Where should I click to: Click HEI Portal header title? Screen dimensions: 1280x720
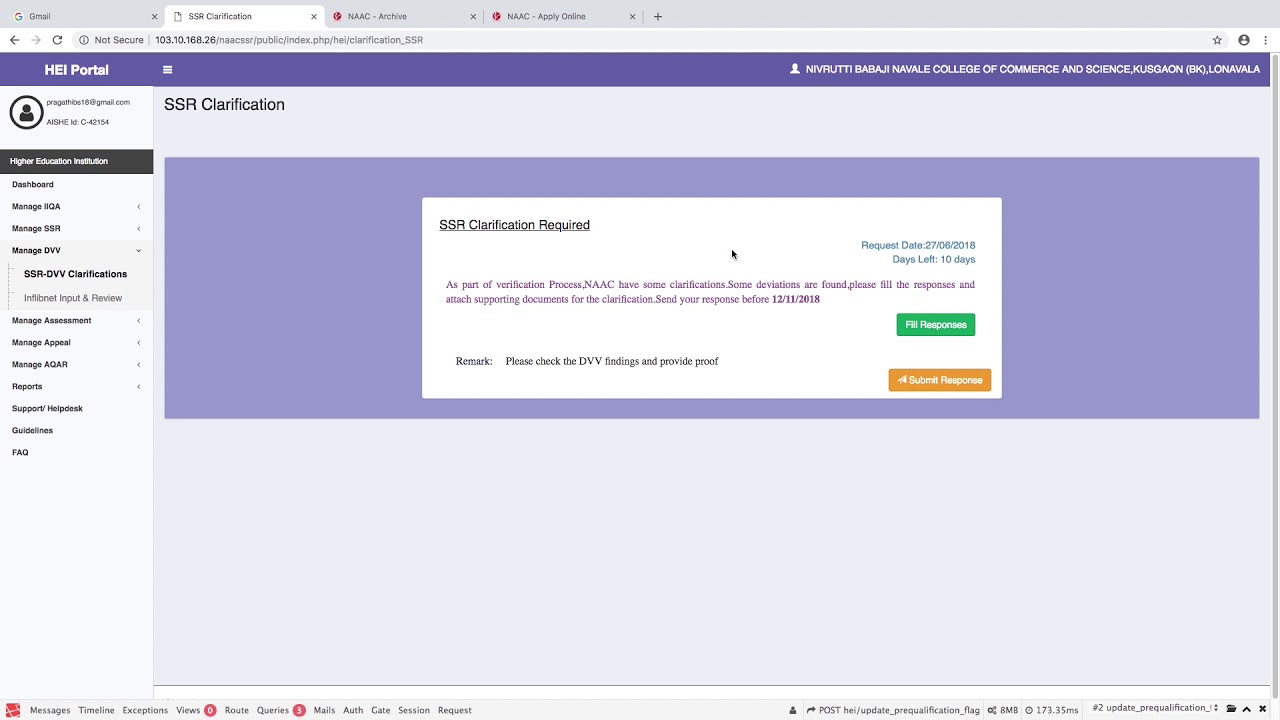click(x=77, y=70)
